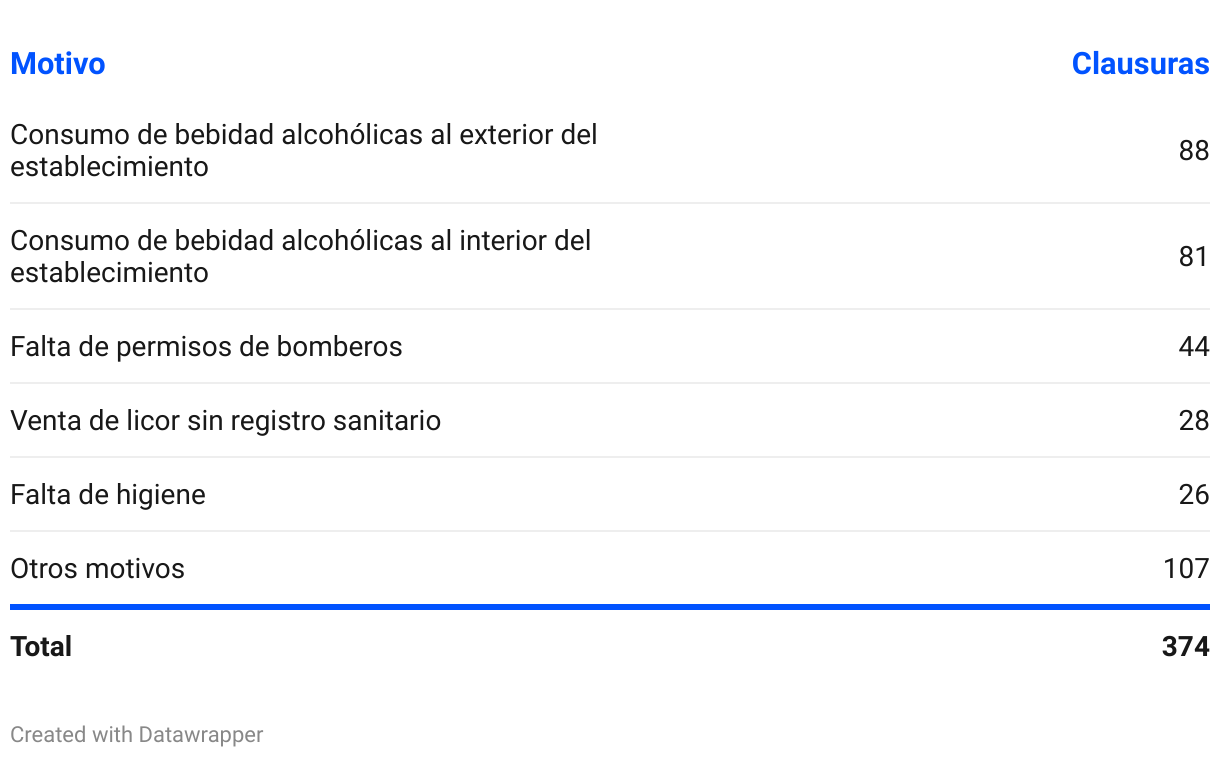Select the Falta de permisos de bomberos row
Image resolution: width=1220 pixels, height=758 pixels.
(x=610, y=347)
